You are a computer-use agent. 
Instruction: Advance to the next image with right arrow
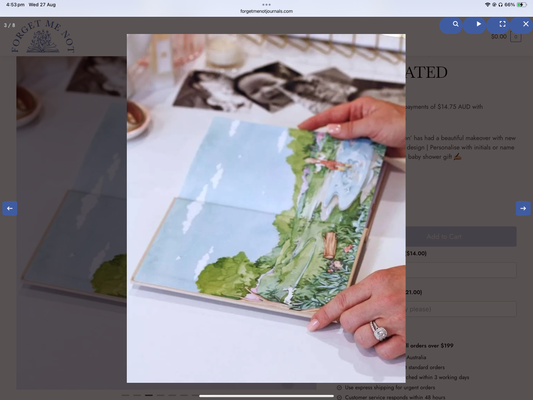tap(523, 208)
